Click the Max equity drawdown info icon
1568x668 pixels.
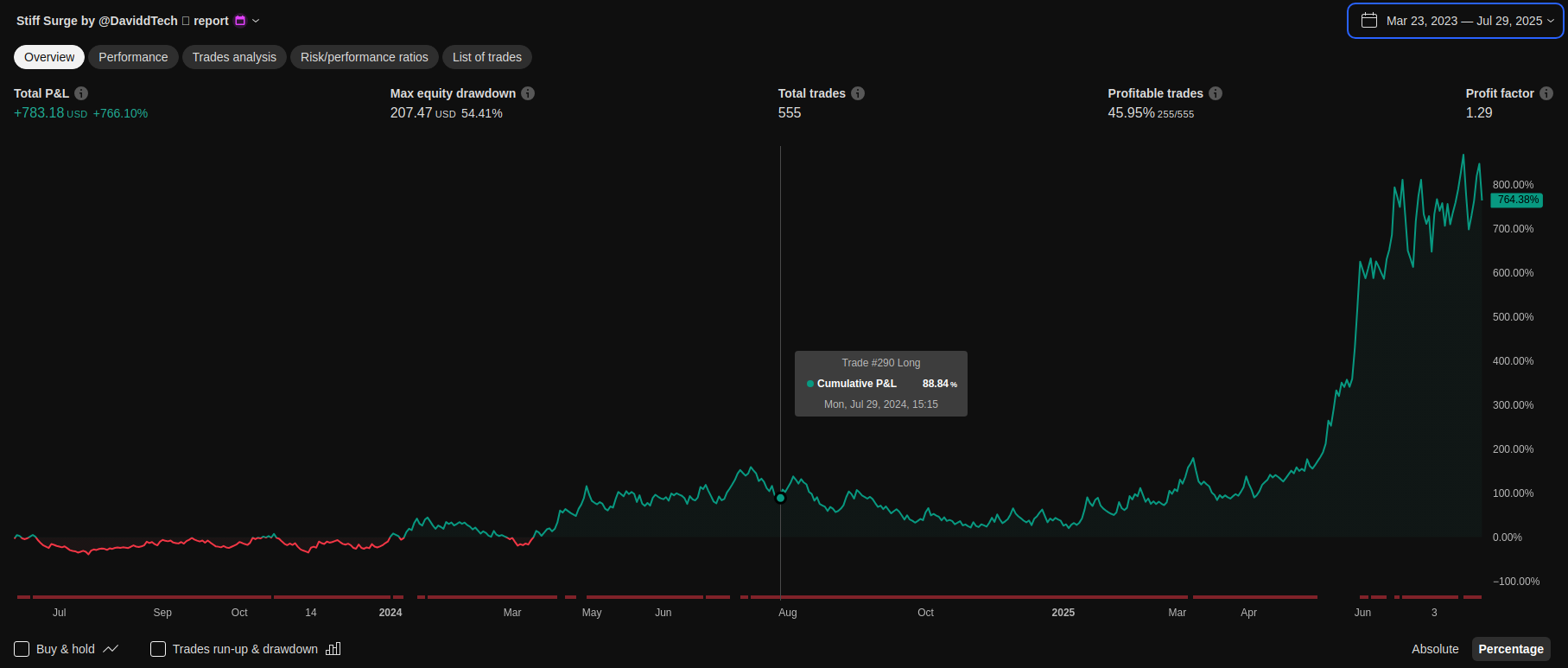[528, 93]
